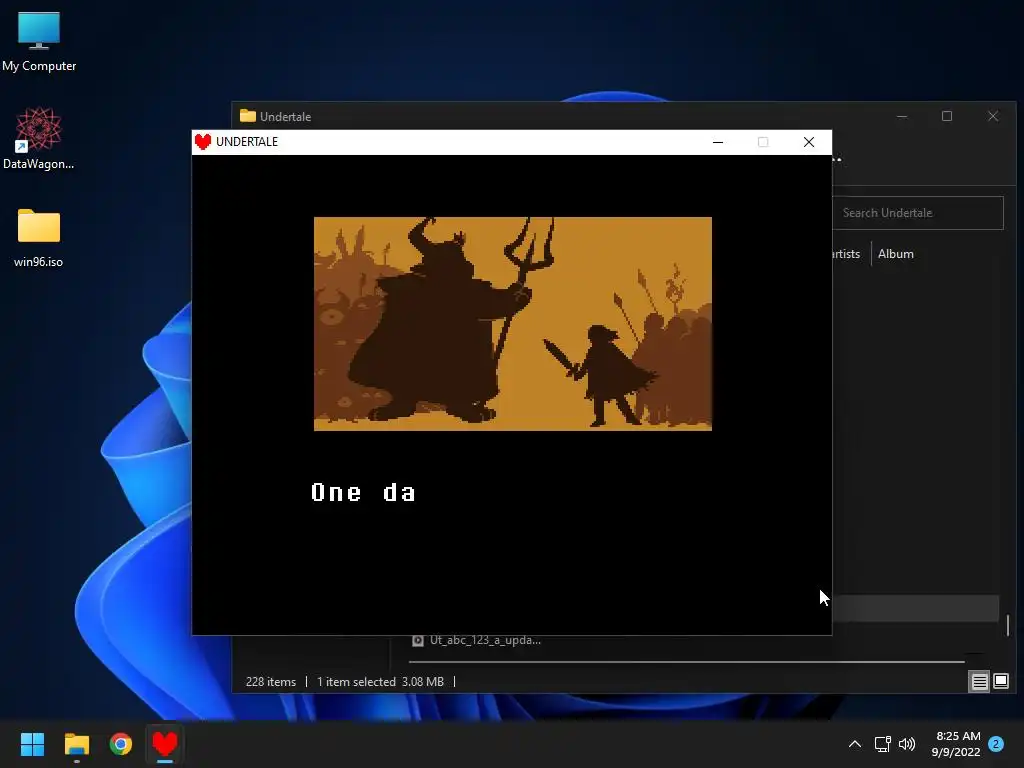Launch Google Chrome from the taskbar
The width and height of the screenshot is (1024, 768).
(x=121, y=744)
